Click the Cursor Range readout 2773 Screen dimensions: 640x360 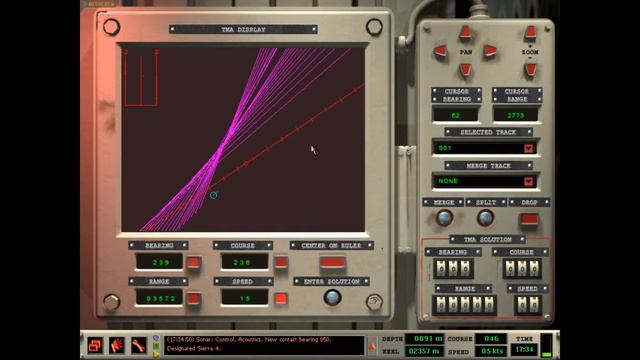tap(516, 116)
